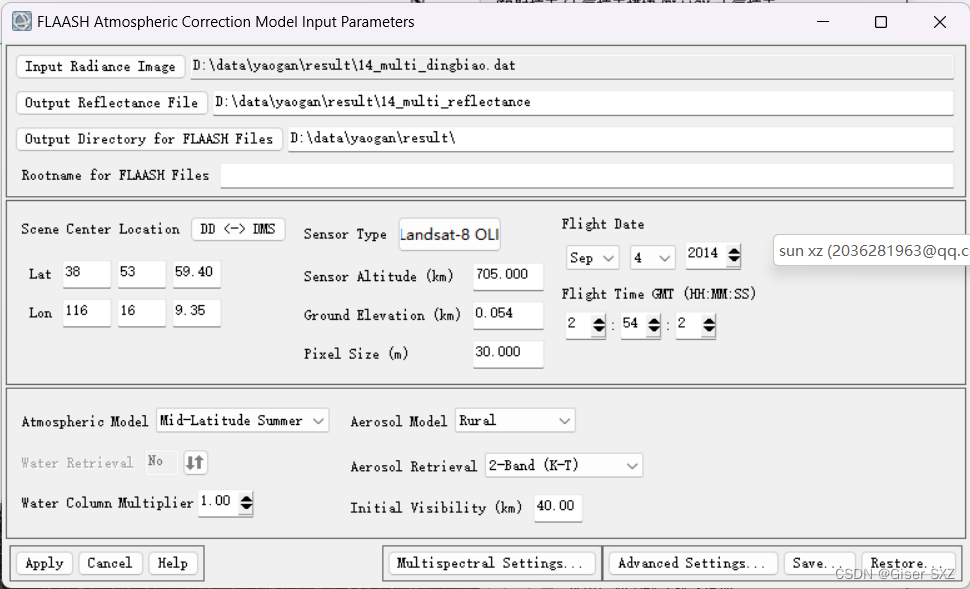Increase the Flight Time seconds value
The width and height of the screenshot is (970, 589).
pos(709,320)
